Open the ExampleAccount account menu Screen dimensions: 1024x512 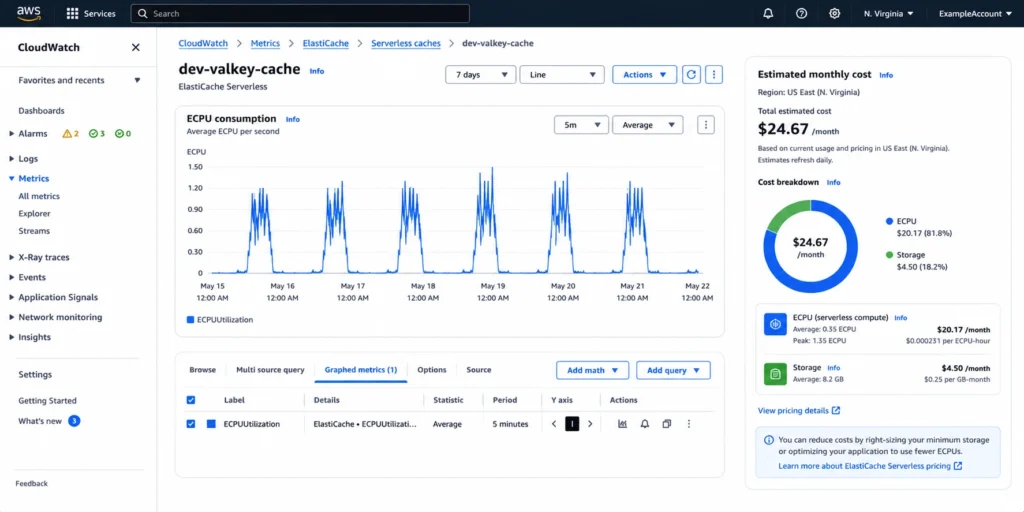click(x=974, y=13)
